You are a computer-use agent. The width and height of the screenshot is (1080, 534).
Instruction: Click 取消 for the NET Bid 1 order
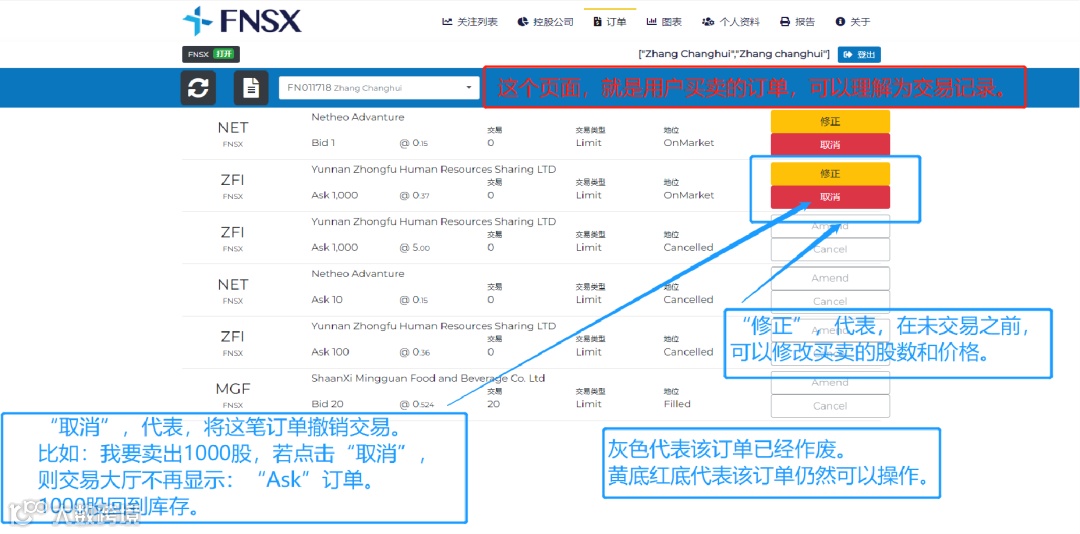pos(830,145)
